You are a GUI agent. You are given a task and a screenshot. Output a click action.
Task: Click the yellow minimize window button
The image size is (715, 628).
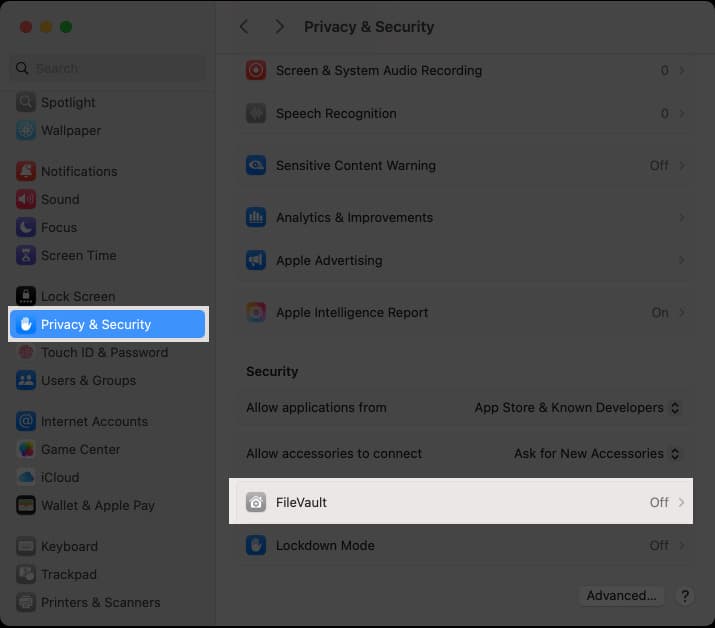click(46, 27)
